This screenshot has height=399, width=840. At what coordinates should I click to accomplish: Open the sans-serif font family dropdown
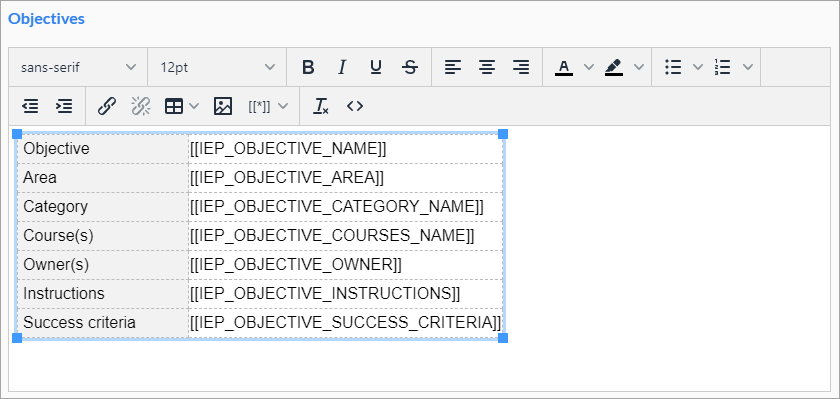pos(78,67)
